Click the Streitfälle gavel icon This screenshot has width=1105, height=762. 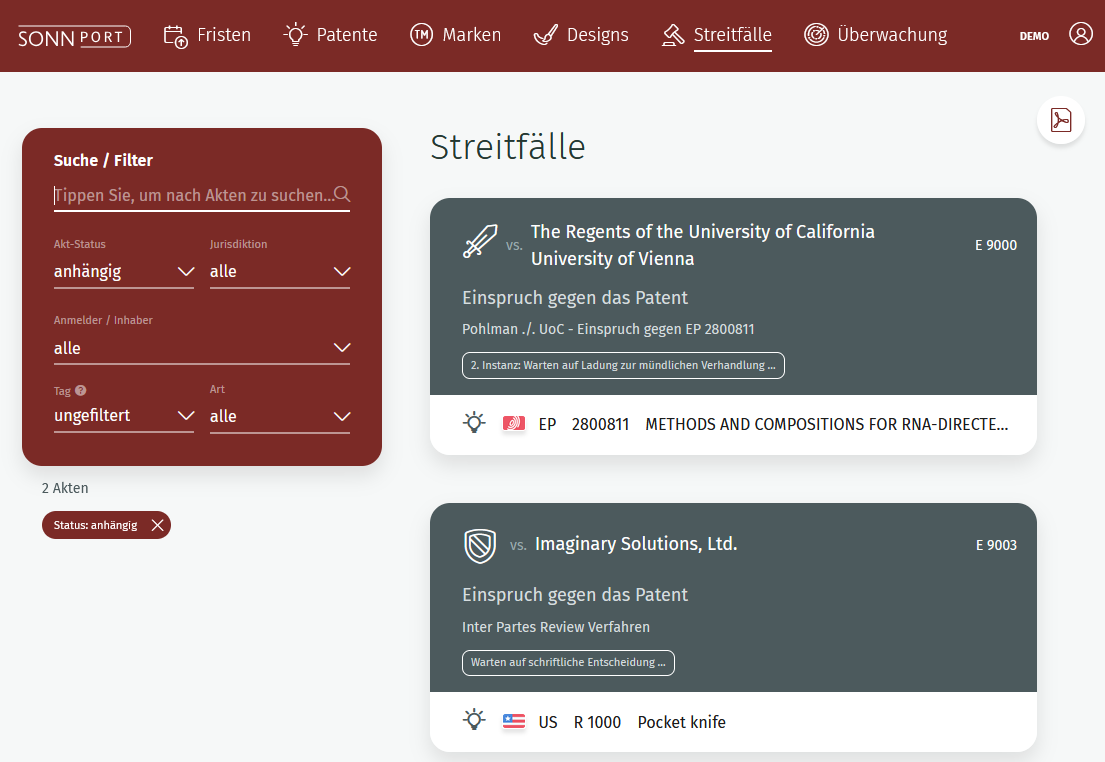673,35
